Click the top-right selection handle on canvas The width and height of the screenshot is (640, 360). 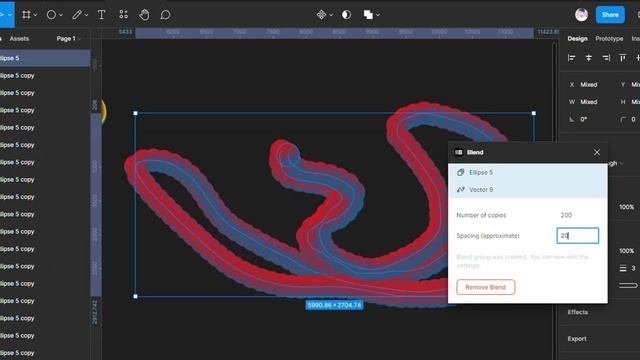coord(534,113)
